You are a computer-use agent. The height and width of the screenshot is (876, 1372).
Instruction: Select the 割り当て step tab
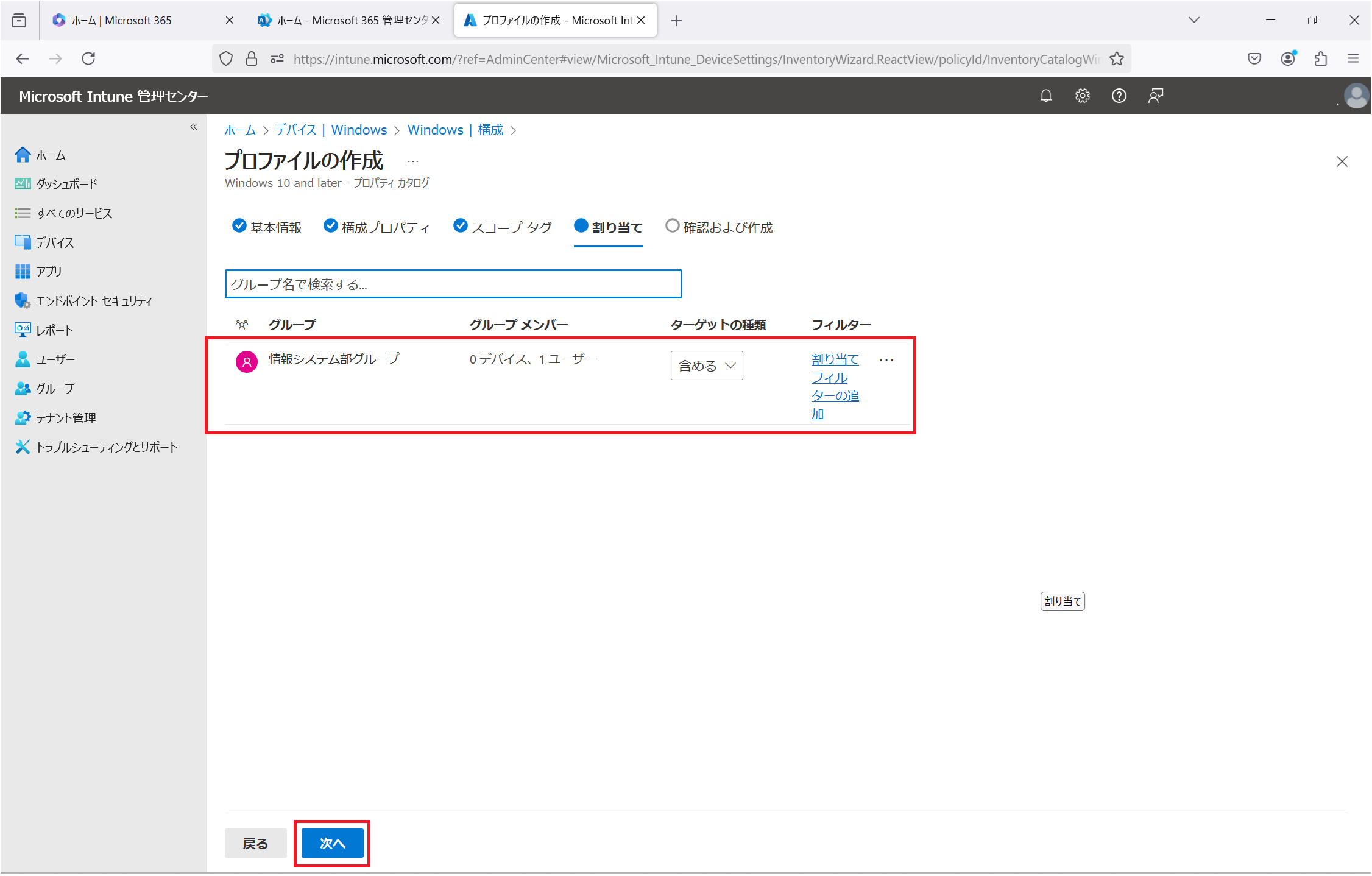[x=609, y=227]
